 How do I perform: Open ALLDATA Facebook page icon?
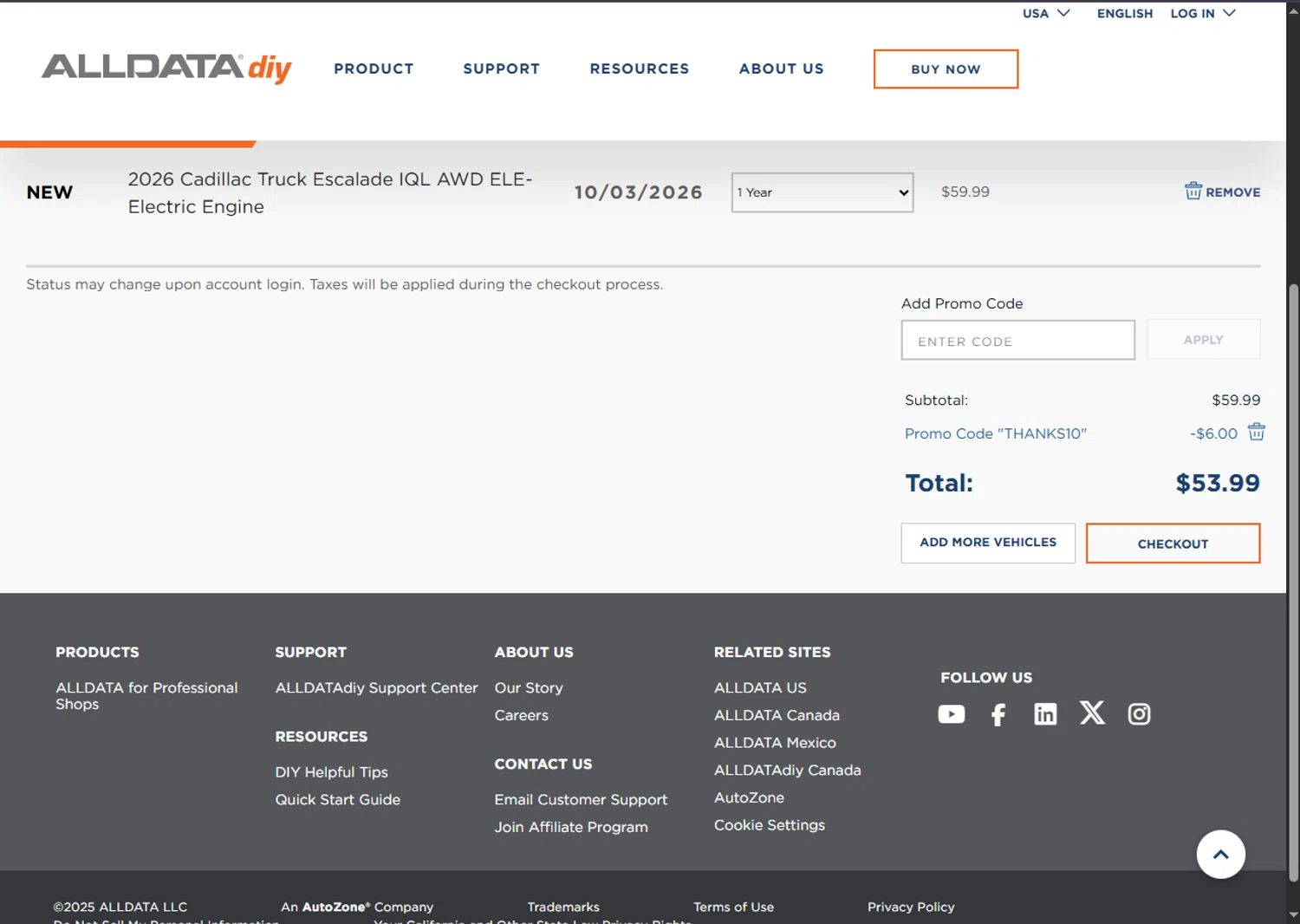998,714
